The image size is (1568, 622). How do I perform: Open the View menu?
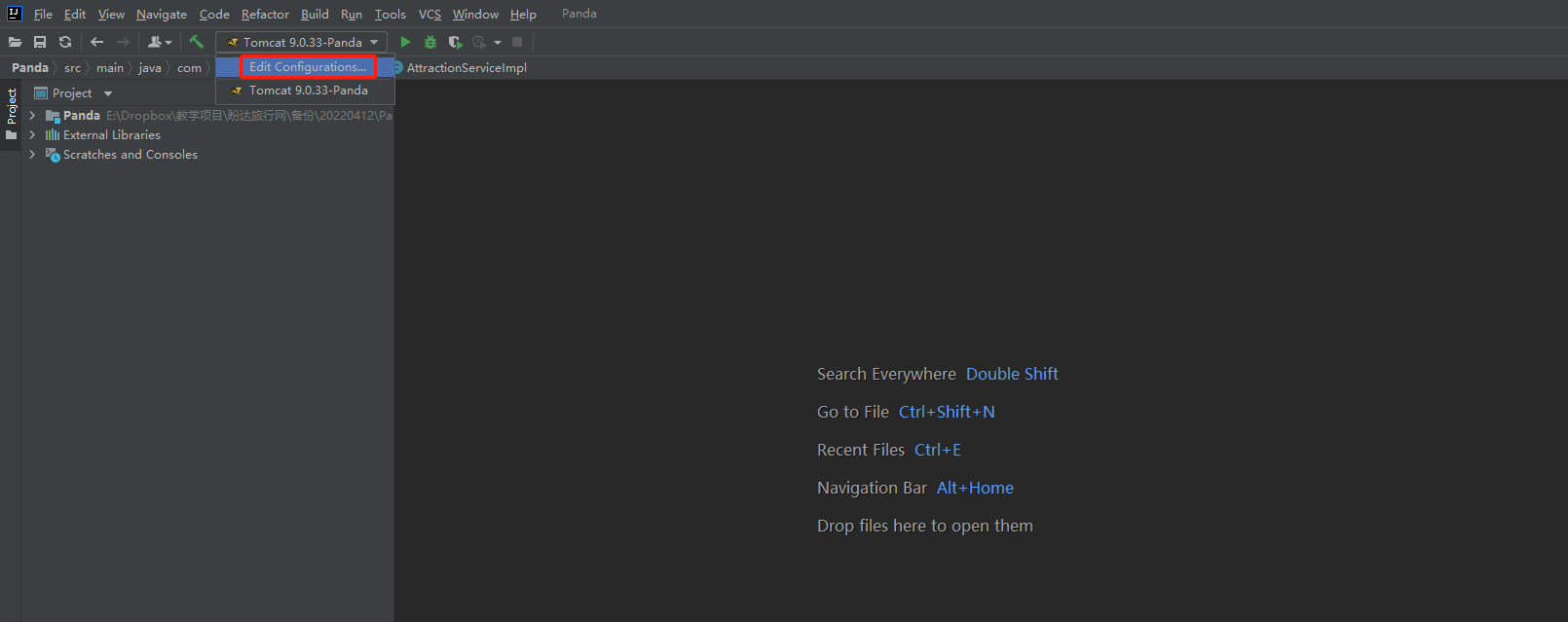pyautogui.click(x=111, y=14)
